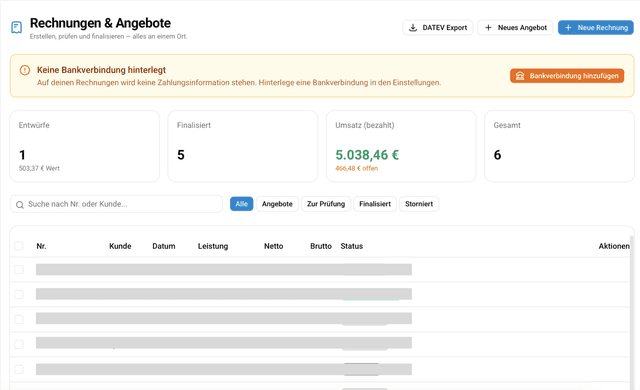
Task: Sort by the Nr. column header
Action: pos(41,246)
